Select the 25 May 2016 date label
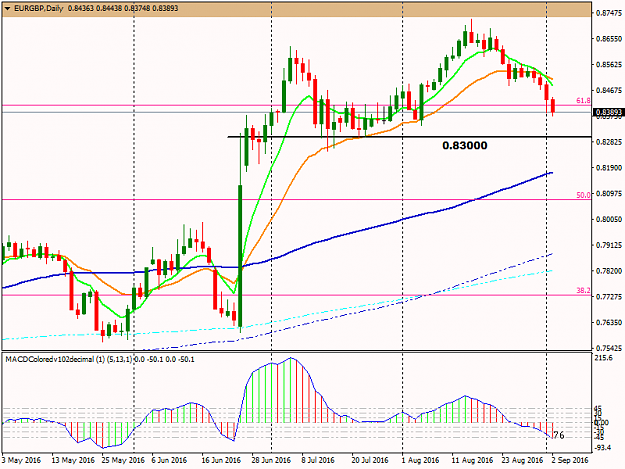 pos(123,460)
